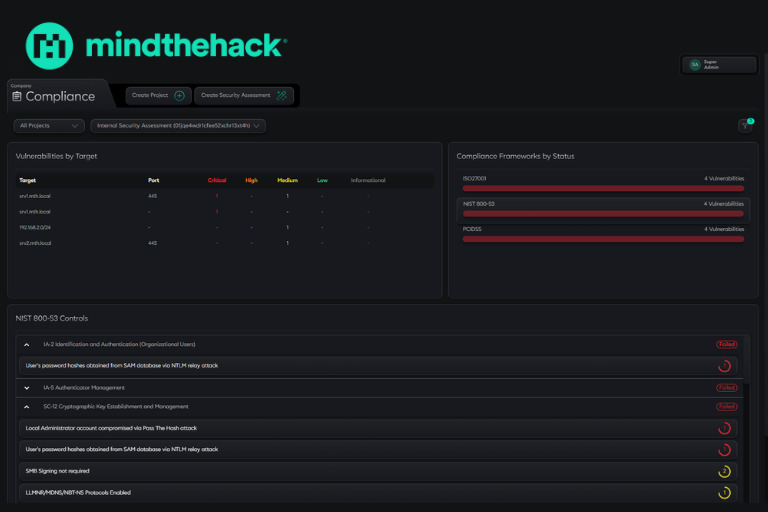768x512 pixels.
Task: Click severity ring icon for LLMNR/MDNS/NBT-NS Protocols Enabled
Action: [725, 493]
